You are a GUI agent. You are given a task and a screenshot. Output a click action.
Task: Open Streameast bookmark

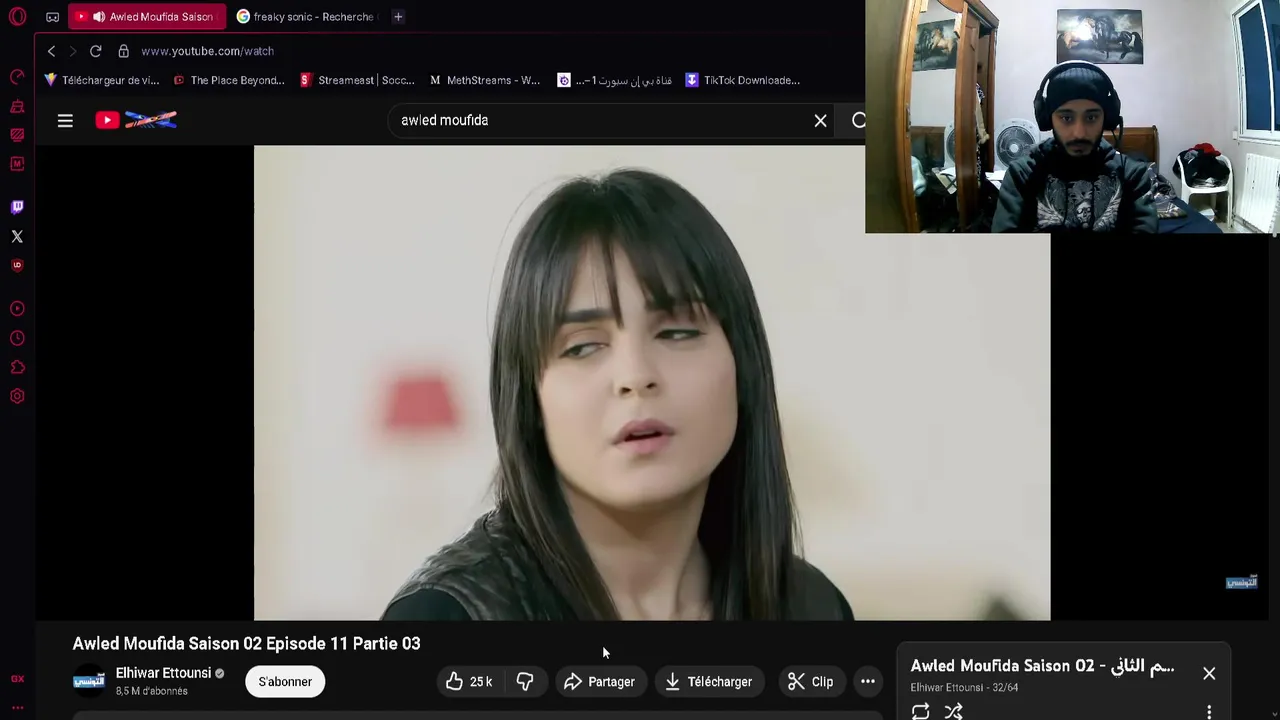pyautogui.click(x=357, y=80)
